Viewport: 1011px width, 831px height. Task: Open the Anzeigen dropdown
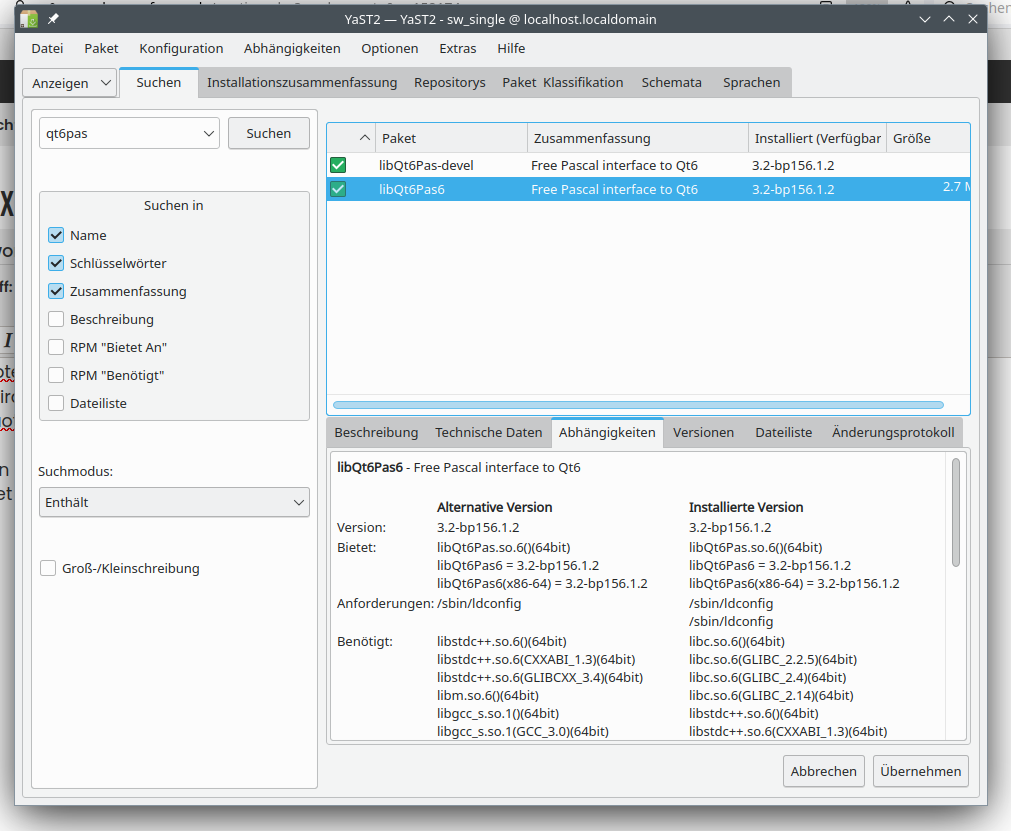pyautogui.click(x=70, y=83)
